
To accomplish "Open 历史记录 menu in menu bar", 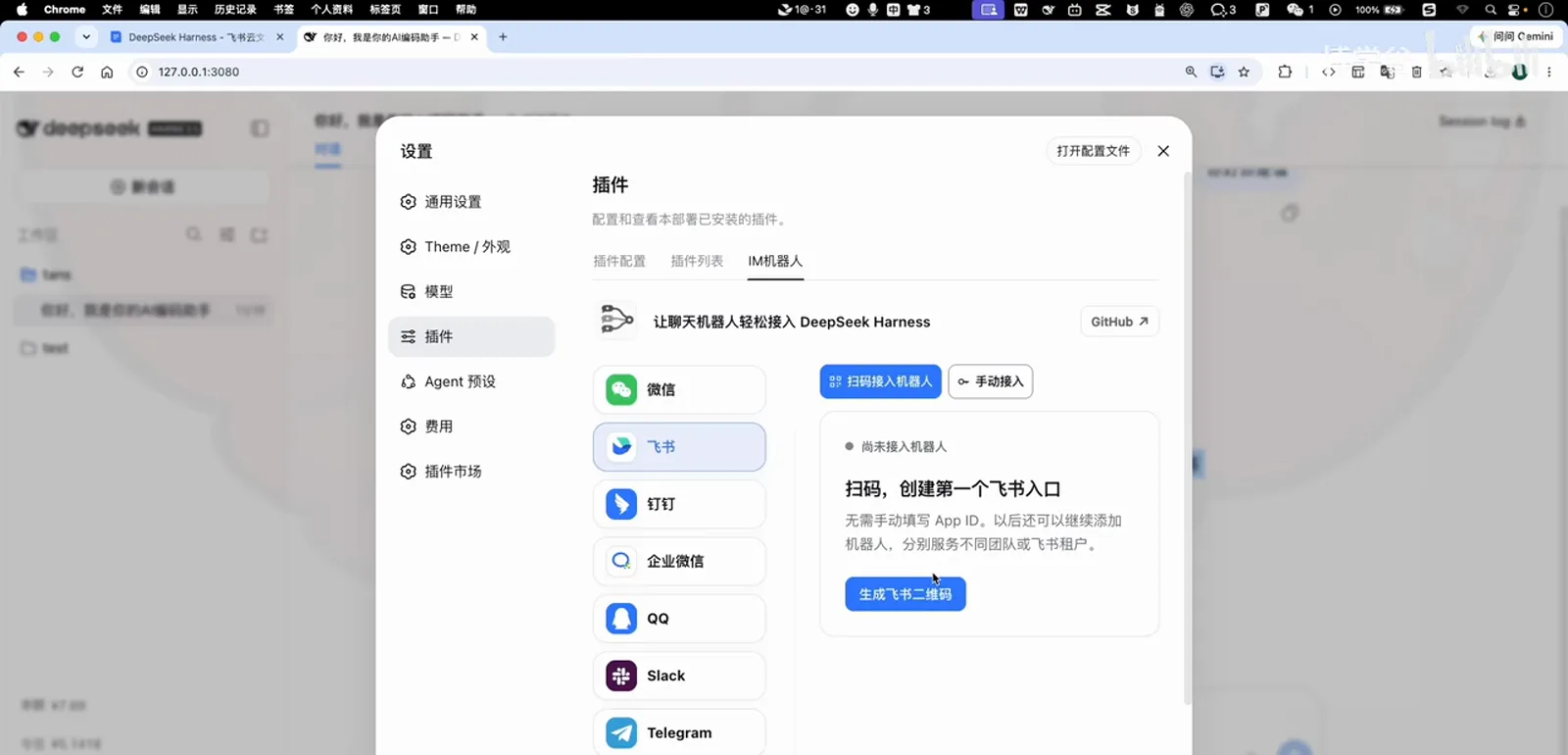I will click(x=235, y=10).
